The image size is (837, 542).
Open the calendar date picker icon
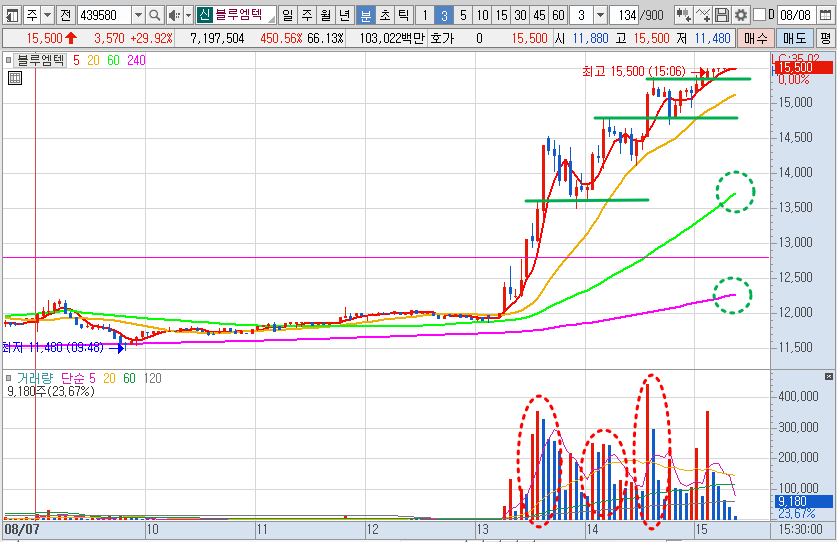(x=825, y=15)
